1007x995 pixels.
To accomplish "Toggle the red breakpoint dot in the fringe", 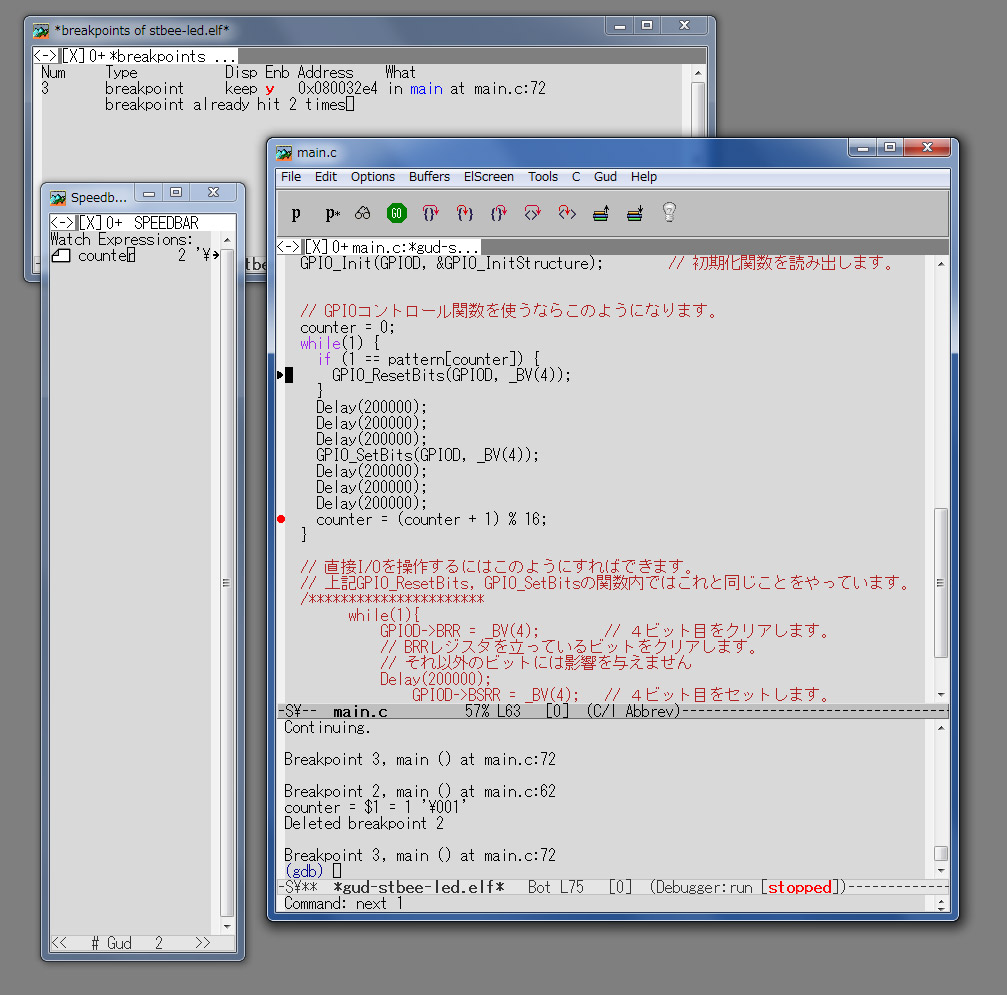I will 281,519.
